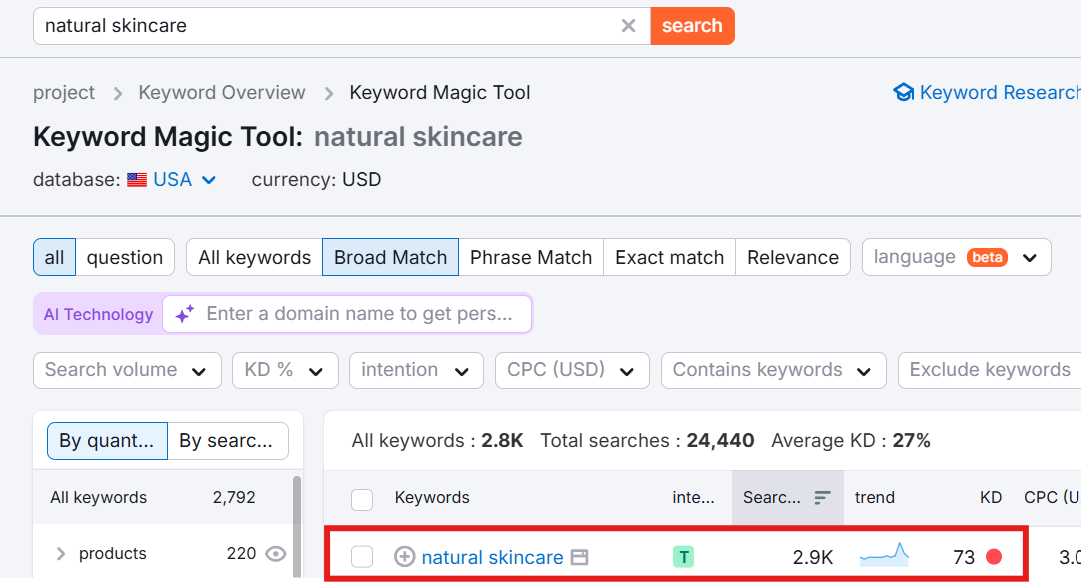The width and height of the screenshot is (1081, 582).
Task: Click the AI Technology label
Action: click(99, 314)
